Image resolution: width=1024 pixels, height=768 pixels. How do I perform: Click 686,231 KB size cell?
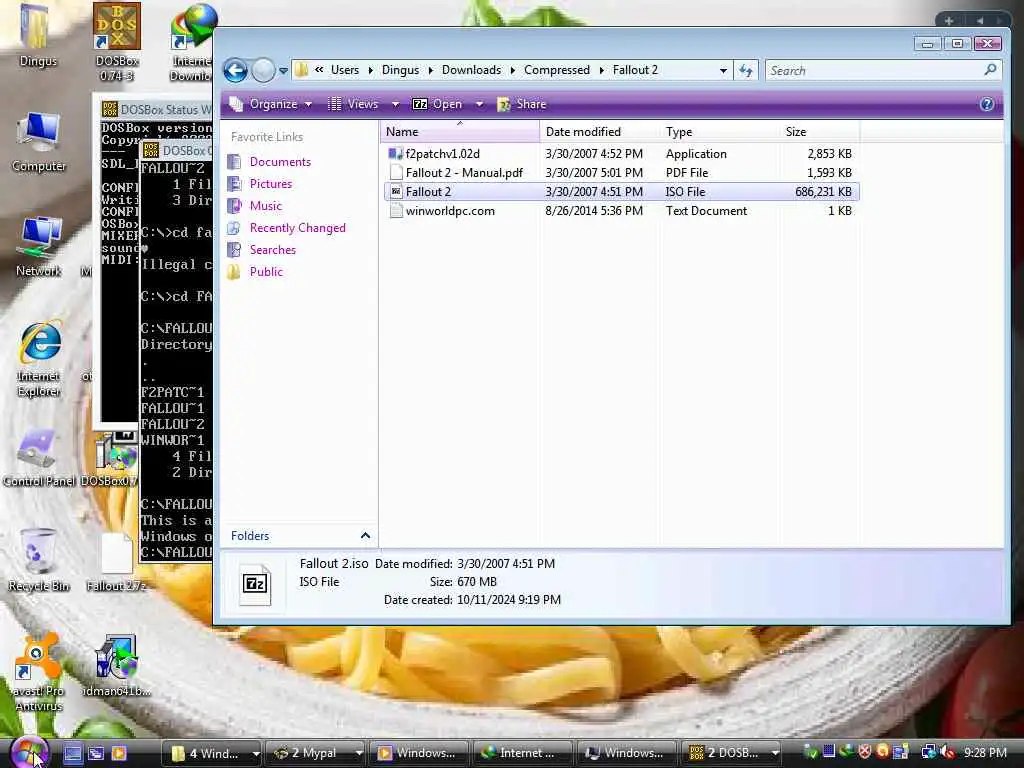823,191
